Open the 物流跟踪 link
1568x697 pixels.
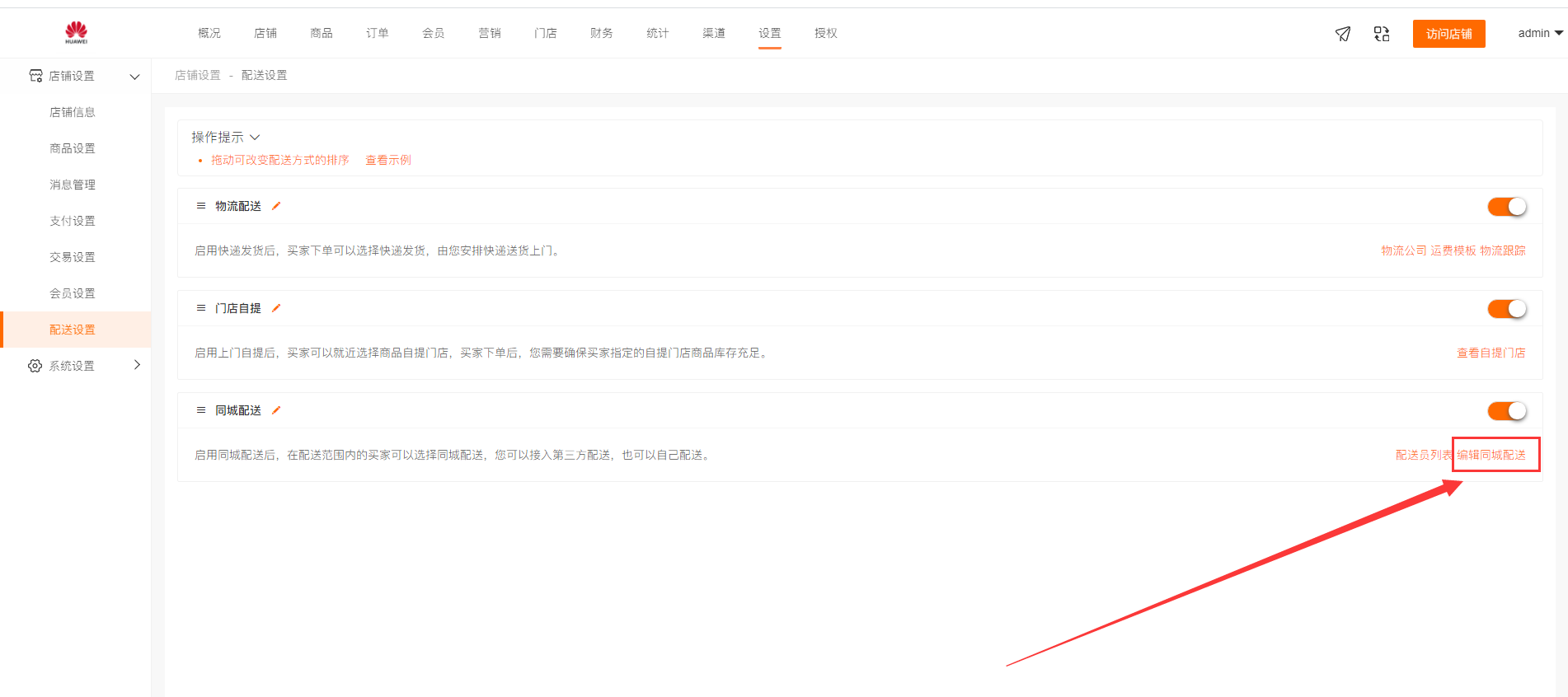[1503, 250]
